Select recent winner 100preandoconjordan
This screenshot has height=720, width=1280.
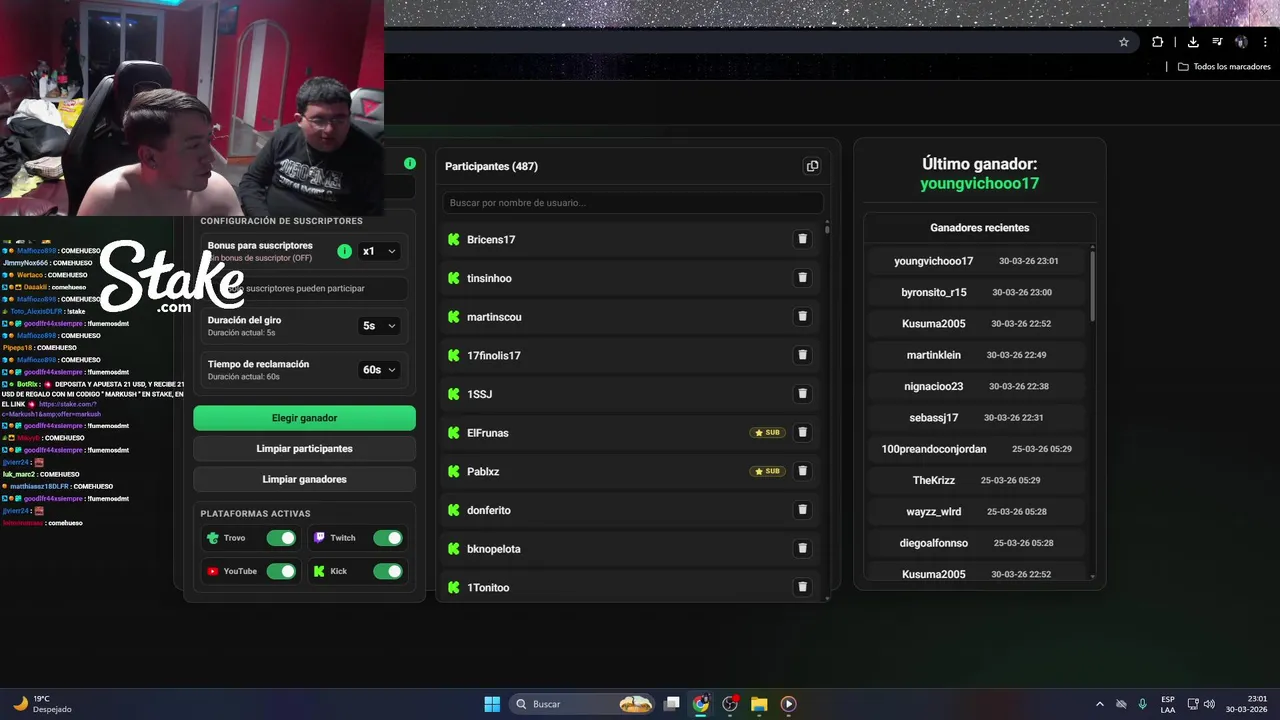(x=934, y=449)
